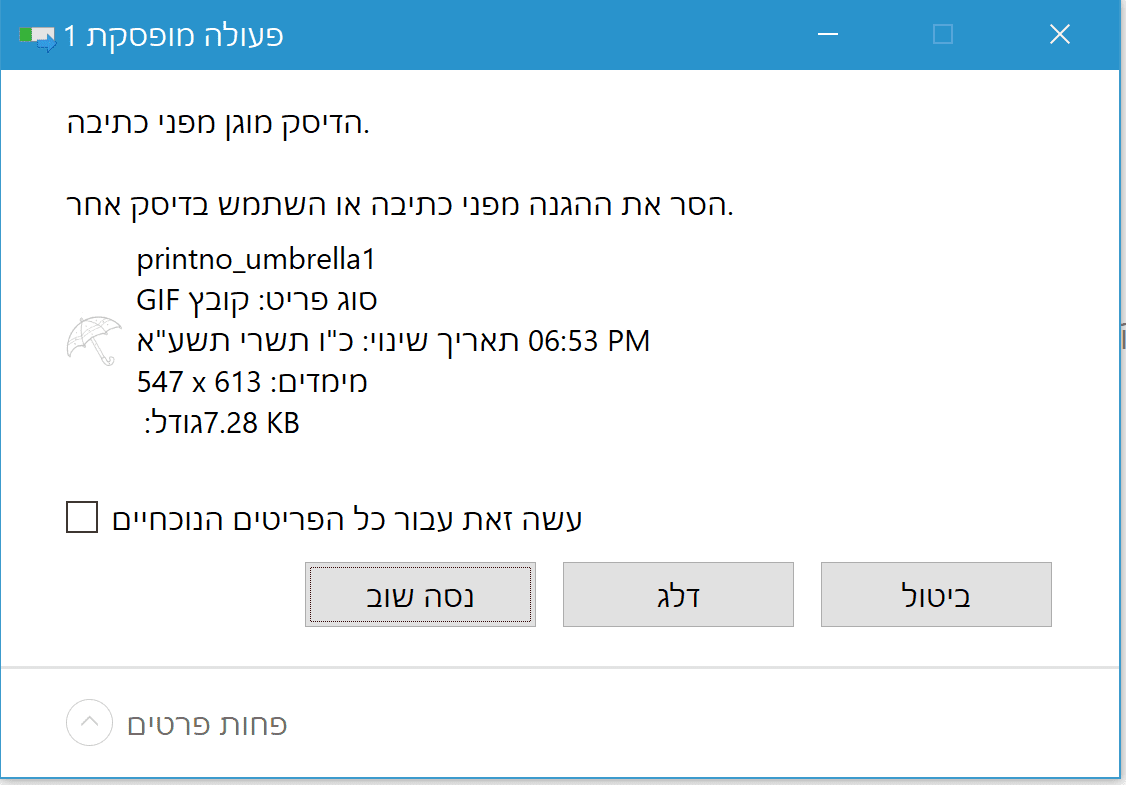Click the 'פעולה מופסקת 1' window title
The width and height of the screenshot is (1126, 785).
click(x=174, y=36)
